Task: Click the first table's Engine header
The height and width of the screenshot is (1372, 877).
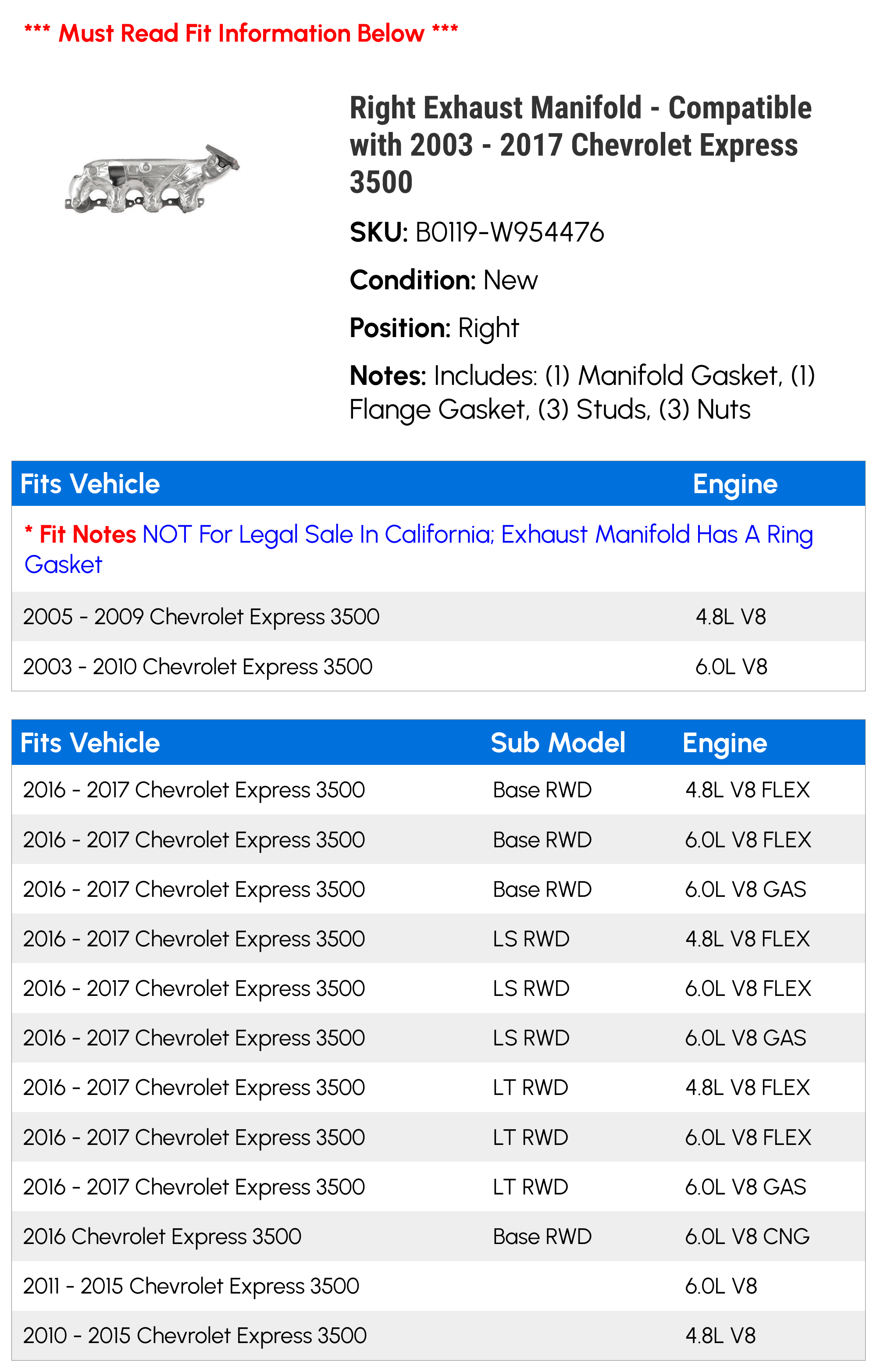Action: pyautogui.click(x=735, y=484)
